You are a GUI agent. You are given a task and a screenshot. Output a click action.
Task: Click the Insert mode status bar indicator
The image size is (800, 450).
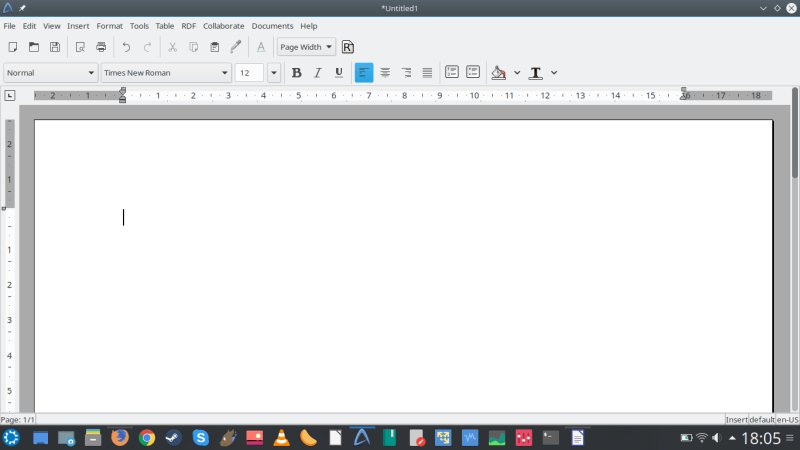736,420
